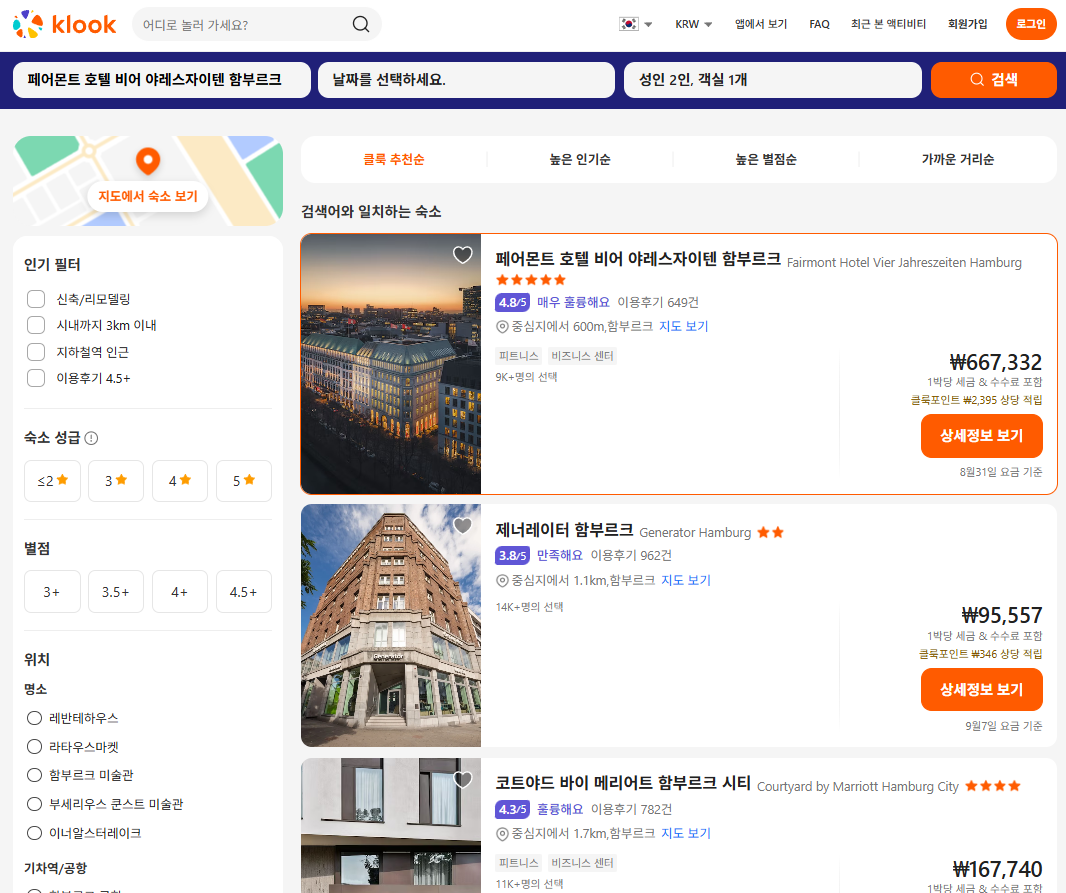Click location pin icon on Generator Hamburg listing
The width and height of the screenshot is (1066, 893).
pyautogui.click(x=502, y=580)
